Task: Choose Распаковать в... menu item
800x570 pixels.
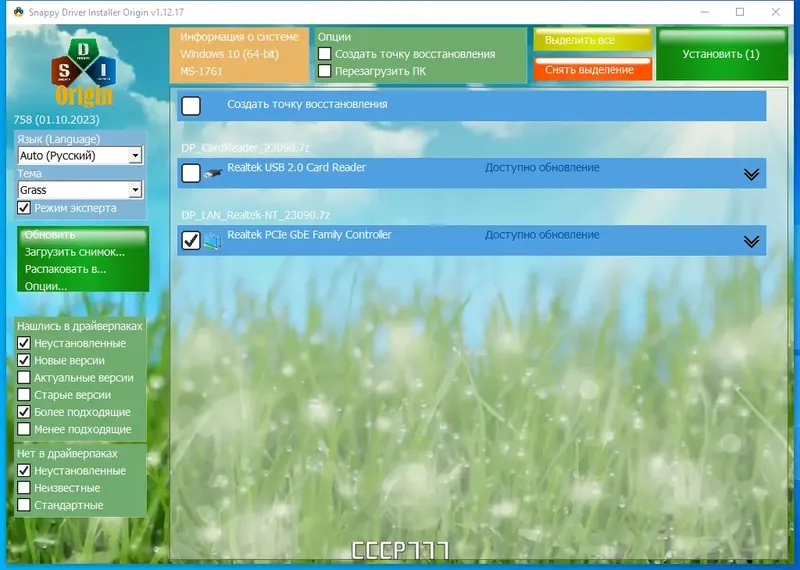Action: coord(65,269)
